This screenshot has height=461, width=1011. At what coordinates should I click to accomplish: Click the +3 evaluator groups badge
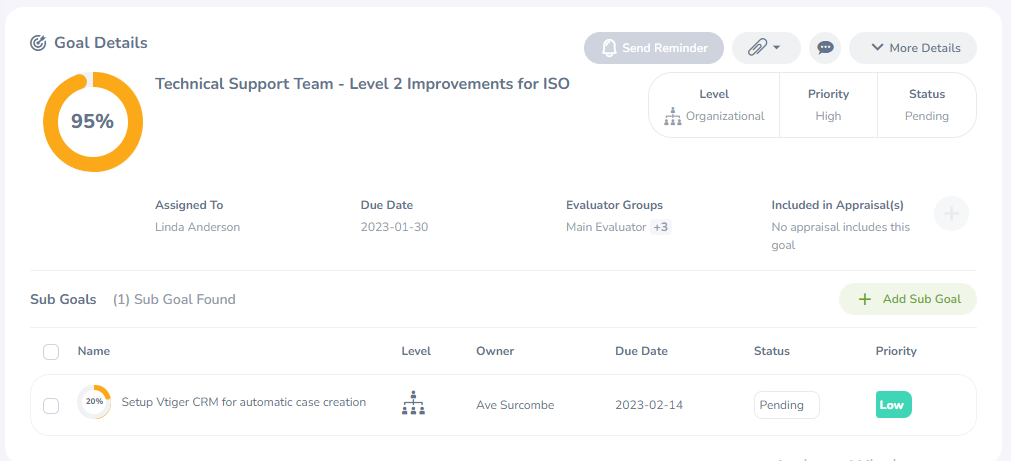click(661, 227)
